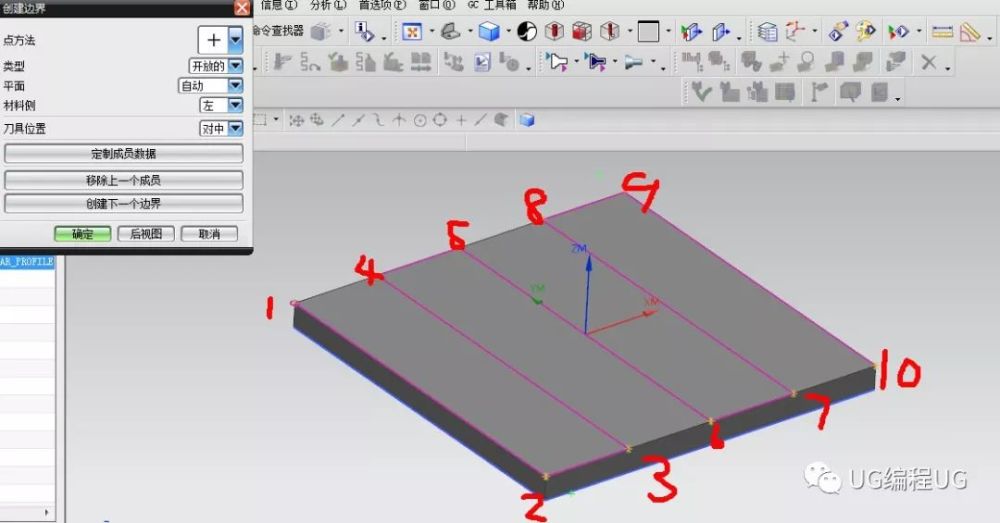The height and width of the screenshot is (523, 1000).
Task: Open the 信息(I) menu
Action: click(x=279, y=5)
